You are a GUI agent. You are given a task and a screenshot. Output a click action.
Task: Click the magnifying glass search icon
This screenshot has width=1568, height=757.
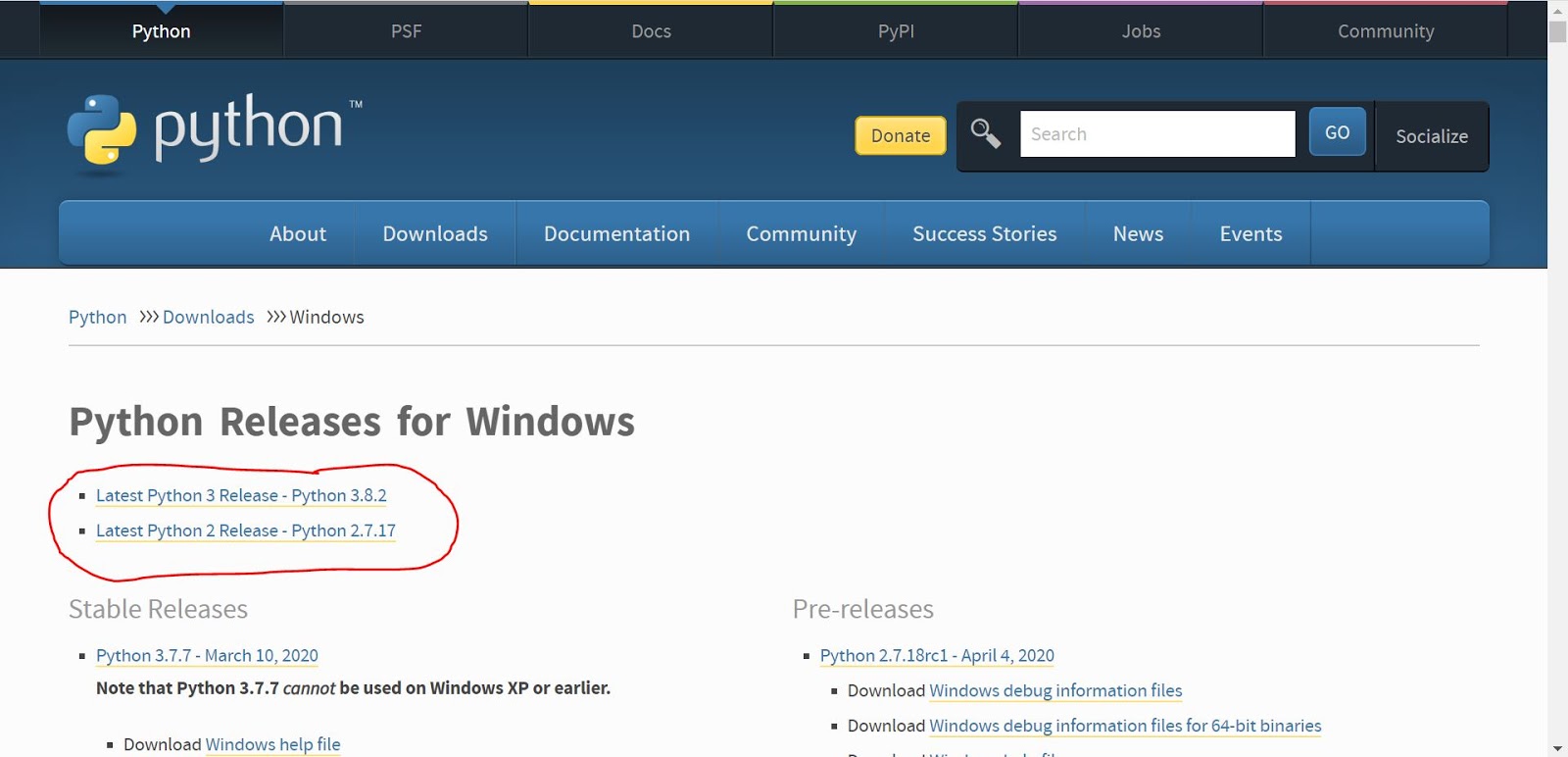(x=986, y=133)
